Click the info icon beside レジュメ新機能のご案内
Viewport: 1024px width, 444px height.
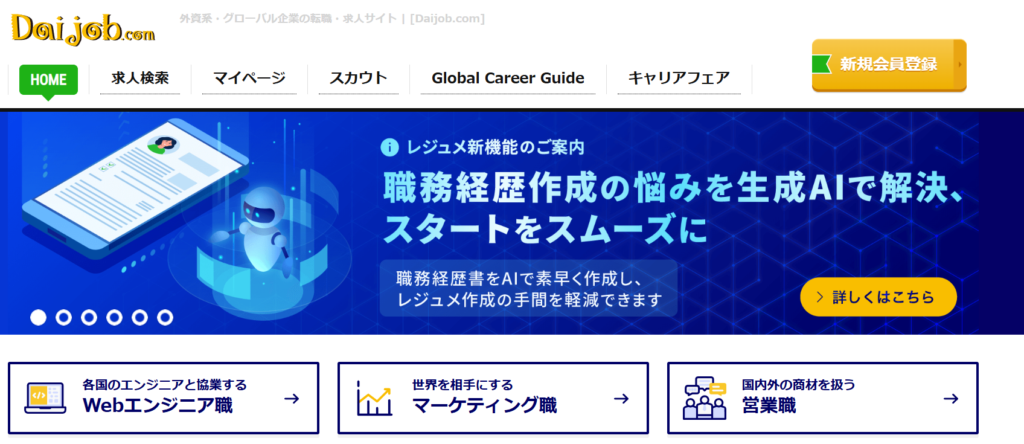(390, 148)
